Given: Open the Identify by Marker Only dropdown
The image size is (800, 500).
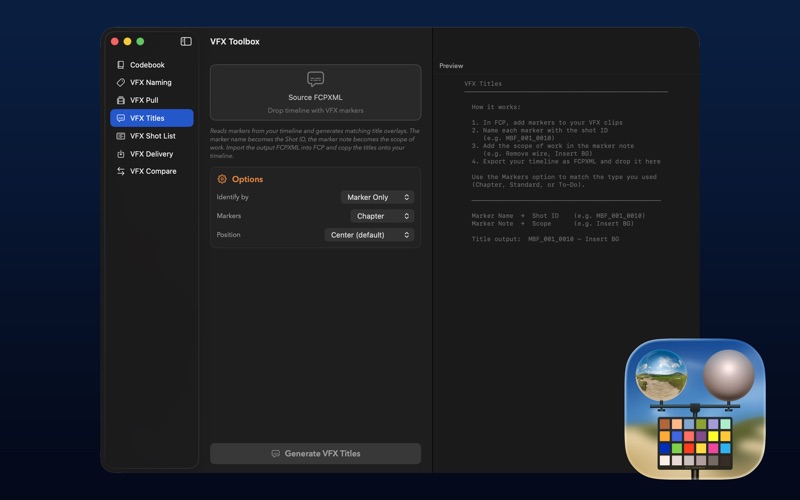Looking at the screenshot, I should 378,197.
